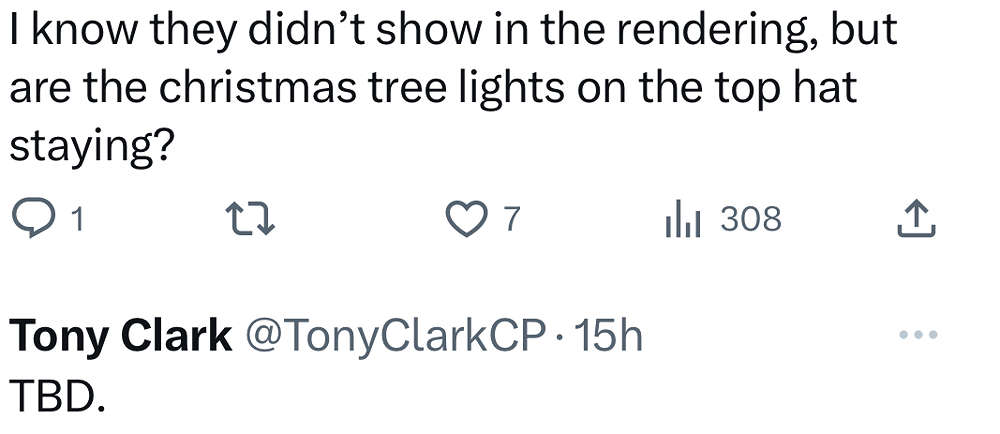Image resolution: width=1000 pixels, height=434 pixels.
Task: Like the tweet with the heart icon
Action: pyautogui.click(x=465, y=219)
